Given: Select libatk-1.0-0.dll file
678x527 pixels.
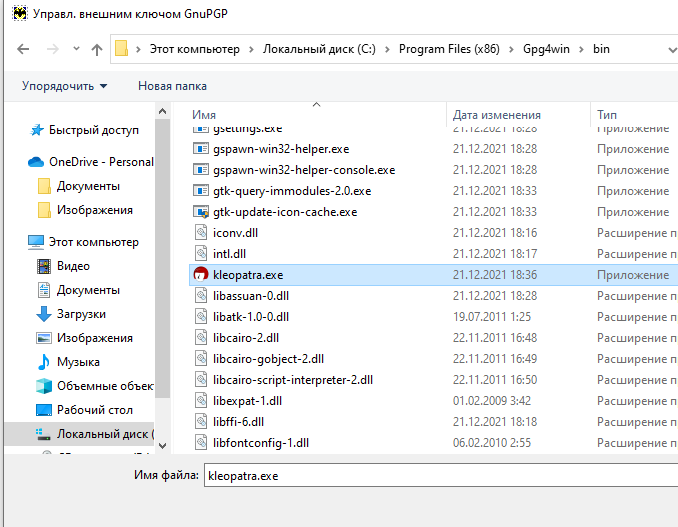Looking at the screenshot, I should [251, 317].
